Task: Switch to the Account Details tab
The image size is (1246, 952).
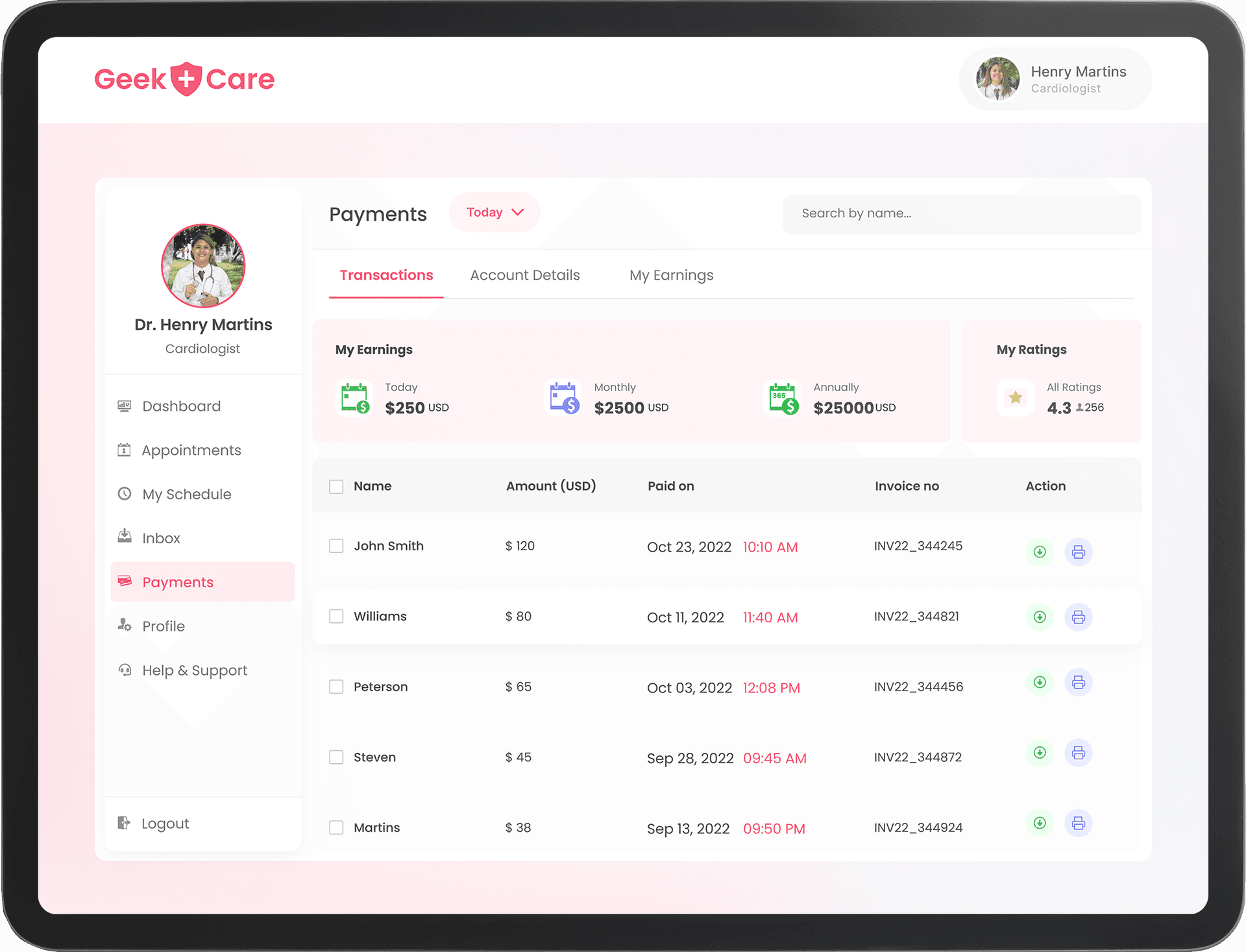Action: (x=525, y=275)
